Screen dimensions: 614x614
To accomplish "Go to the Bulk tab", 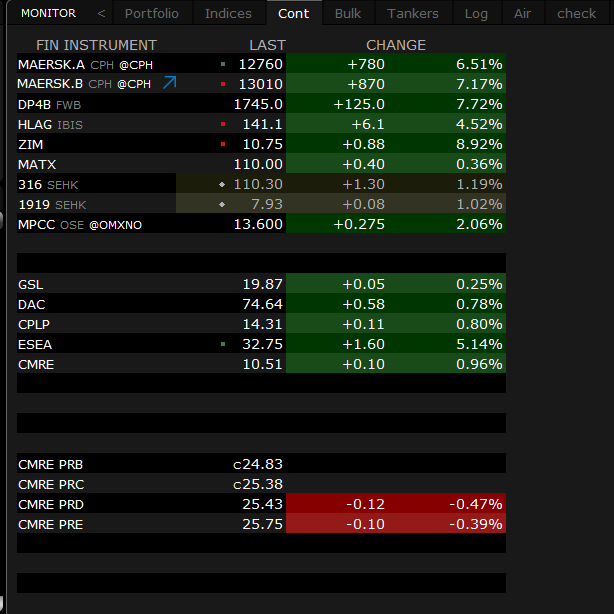I will tap(348, 14).
